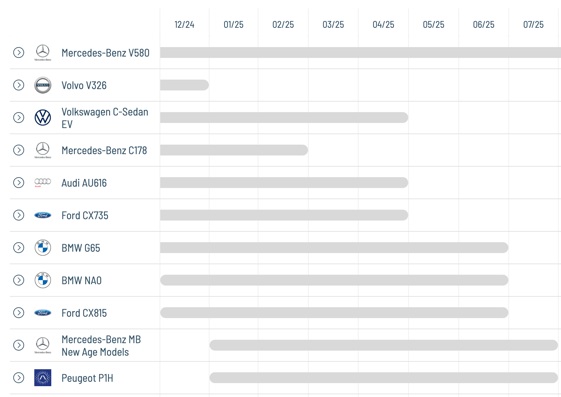Select the Peugeot P1H timeline bar
This screenshot has width=561, height=397.
tap(384, 378)
